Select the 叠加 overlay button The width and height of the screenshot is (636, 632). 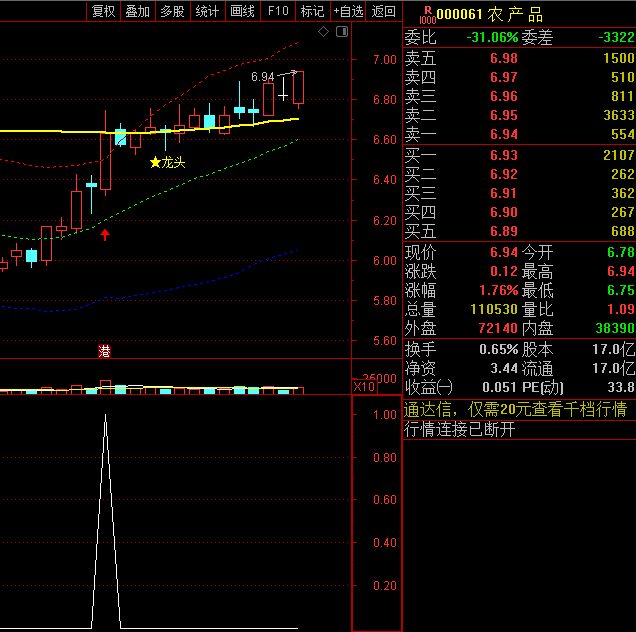[x=138, y=11]
